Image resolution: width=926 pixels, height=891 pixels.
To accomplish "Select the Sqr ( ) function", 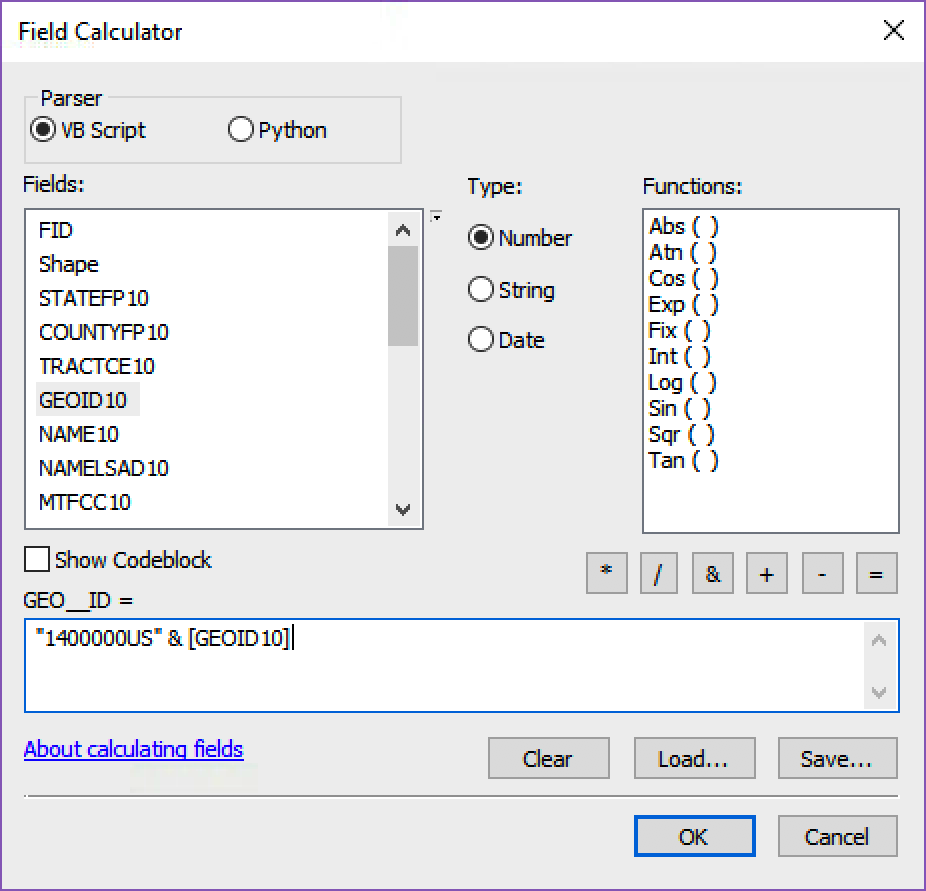I will click(682, 434).
